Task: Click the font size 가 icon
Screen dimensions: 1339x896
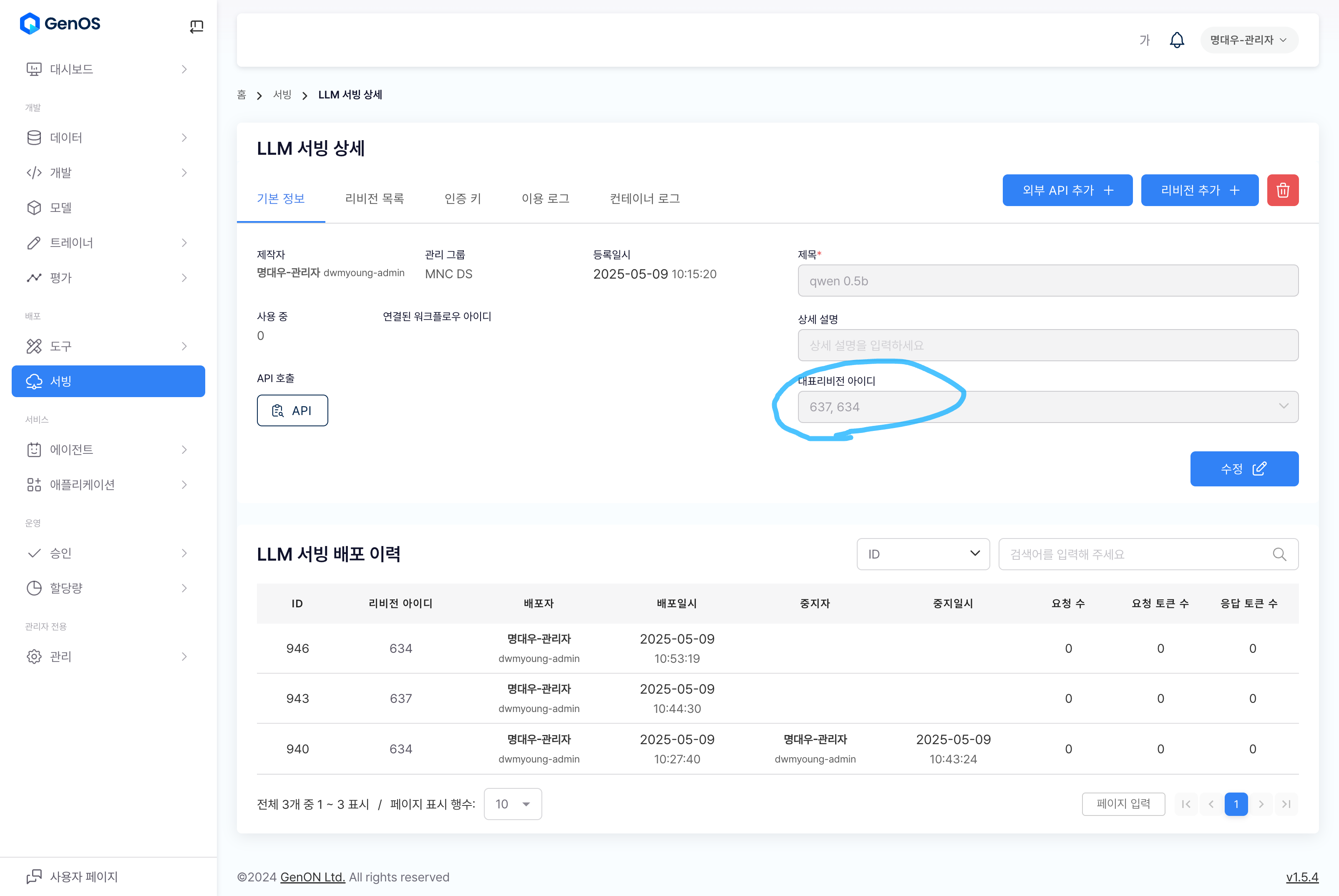Action: tap(1144, 40)
